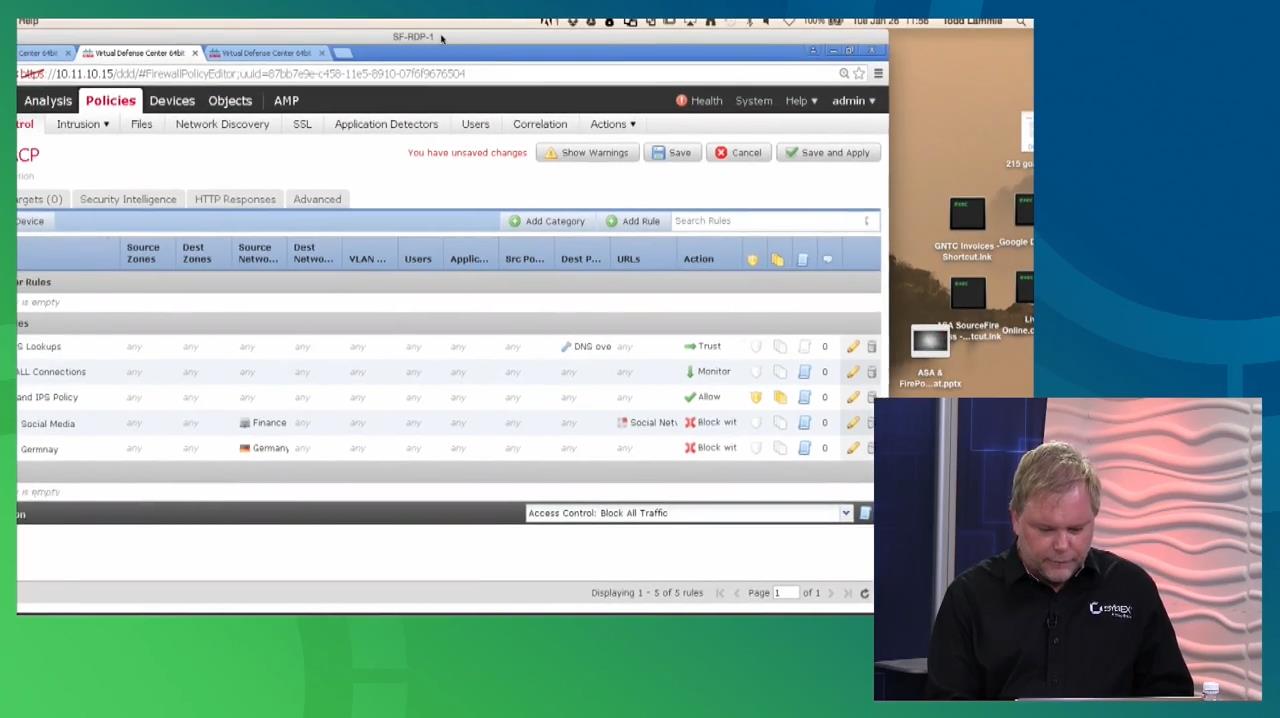This screenshot has height=718, width=1280.
Task: Click the logging icon on the Monitor row
Action: click(804, 372)
